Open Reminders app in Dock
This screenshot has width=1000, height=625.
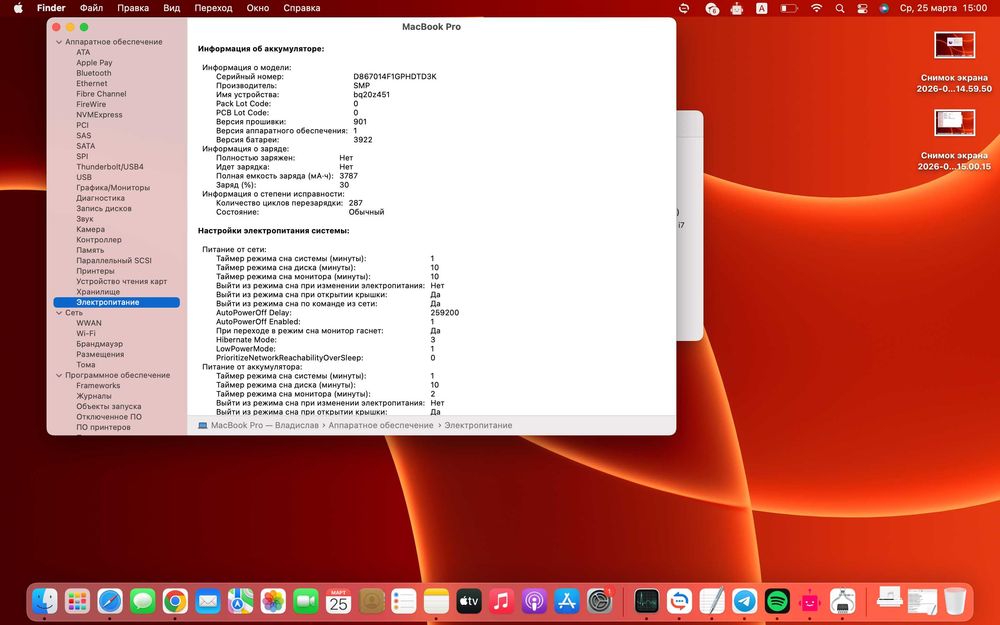click(404, 601)
